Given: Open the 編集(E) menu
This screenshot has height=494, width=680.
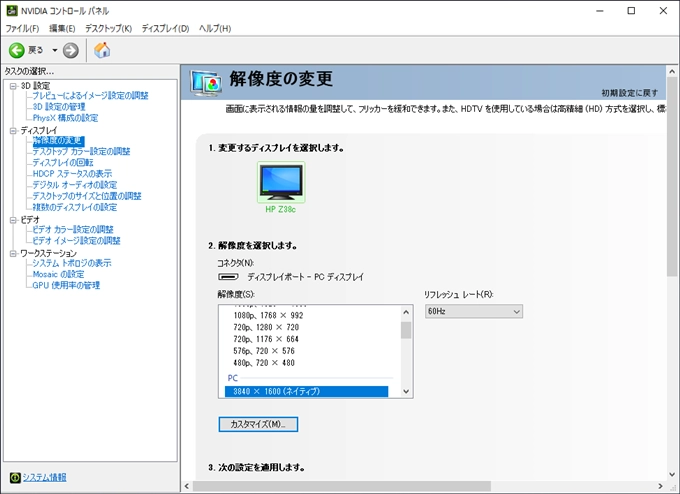Looking at the screenshot, I should click(x=62, y=28).
